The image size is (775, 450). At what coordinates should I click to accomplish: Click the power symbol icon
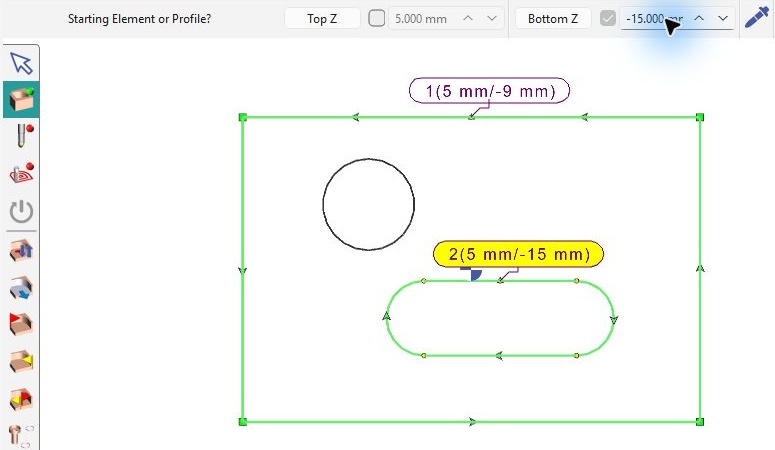(x=21, y=211)
